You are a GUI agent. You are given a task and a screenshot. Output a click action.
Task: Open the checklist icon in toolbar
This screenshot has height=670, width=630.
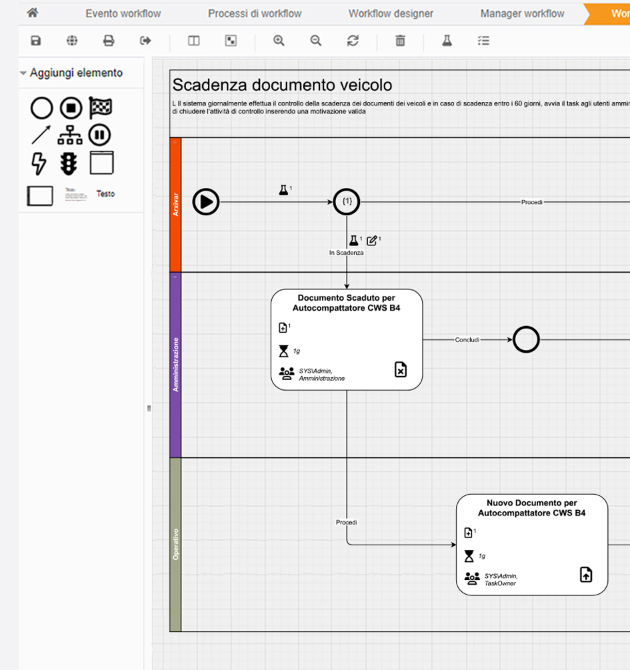tap(483, 41)
